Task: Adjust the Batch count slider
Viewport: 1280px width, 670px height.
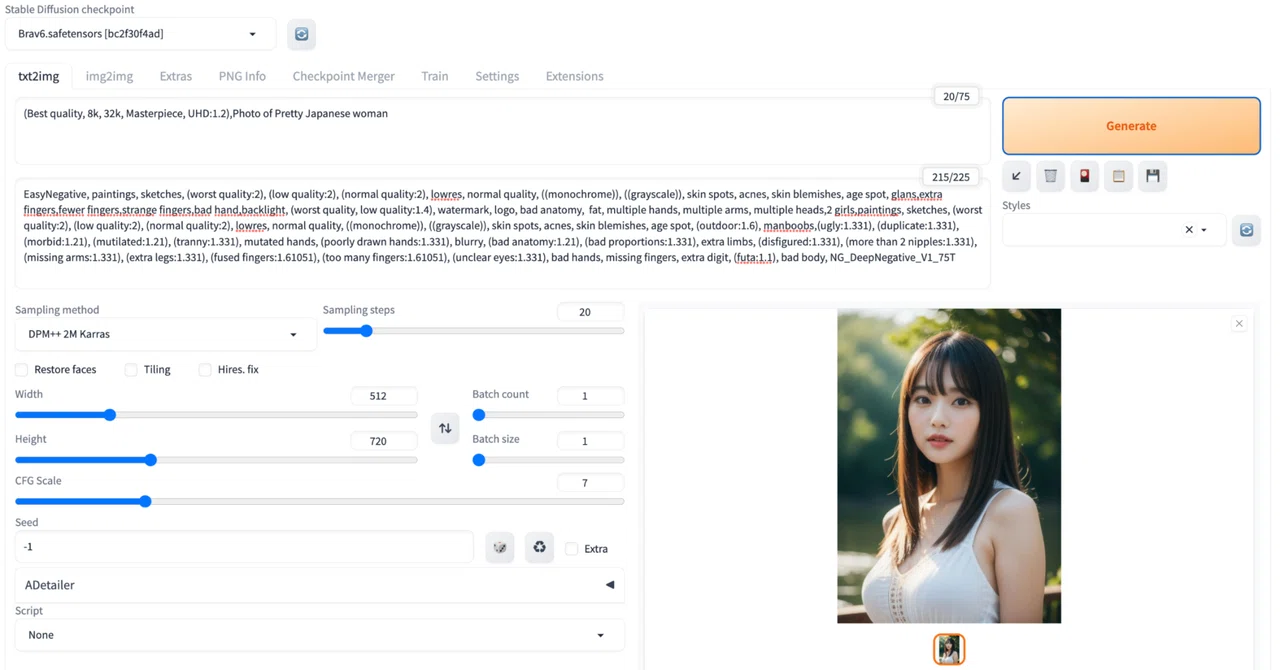Action: (548, 415)
